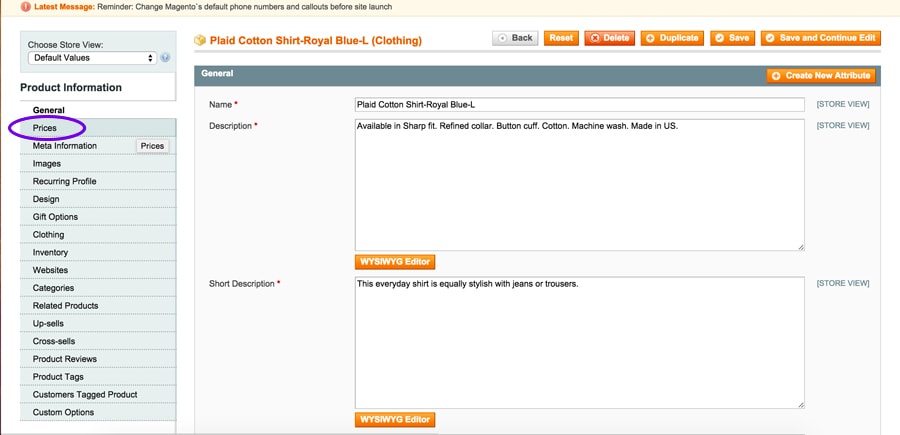Open WYSIWYG Editor for Description
Screen dimensions: 900x435
click(x=395, y=262)
